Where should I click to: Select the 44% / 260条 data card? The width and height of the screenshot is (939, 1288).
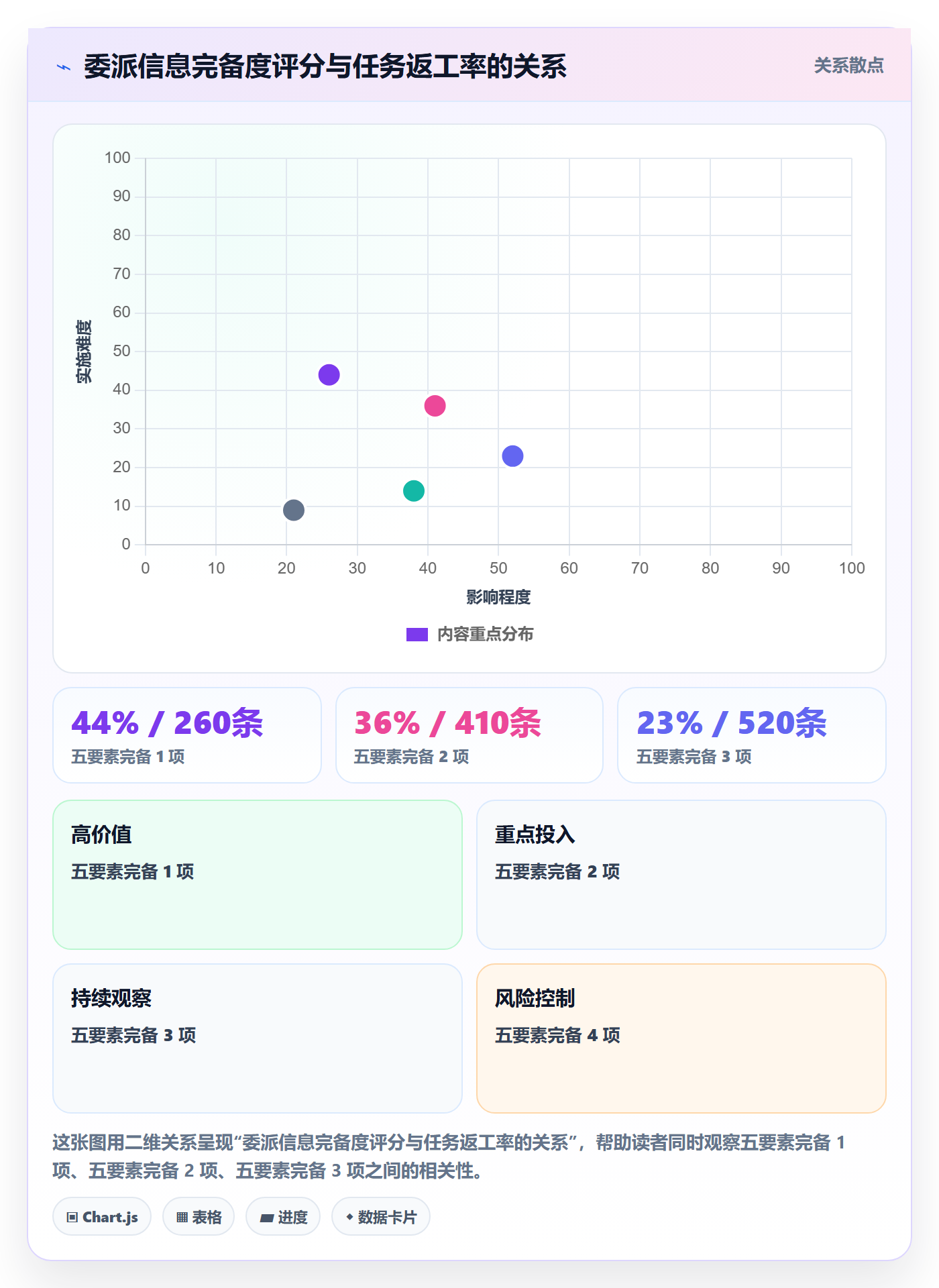[x=187, y=735]
